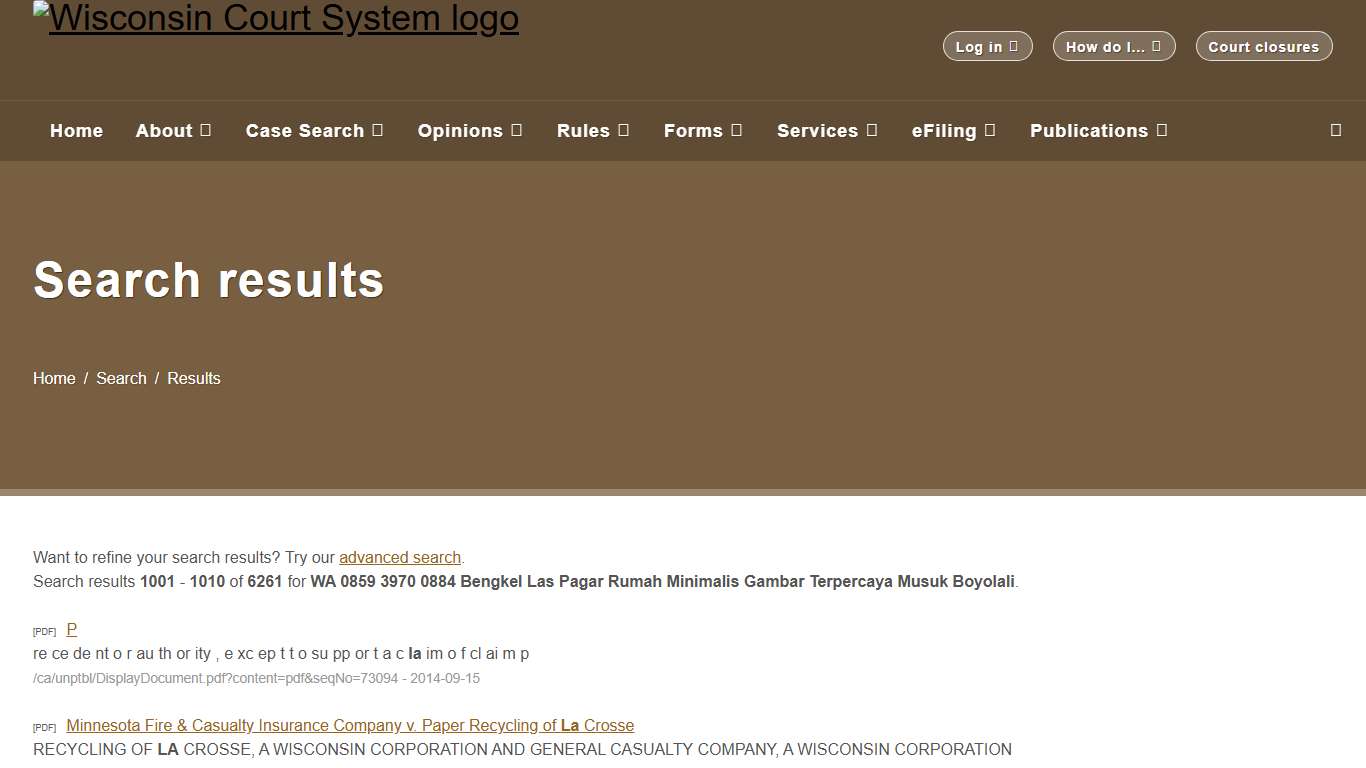Open the site search icon in navigation bar
Screen dimensions: 1366x768
(1335, 130)
